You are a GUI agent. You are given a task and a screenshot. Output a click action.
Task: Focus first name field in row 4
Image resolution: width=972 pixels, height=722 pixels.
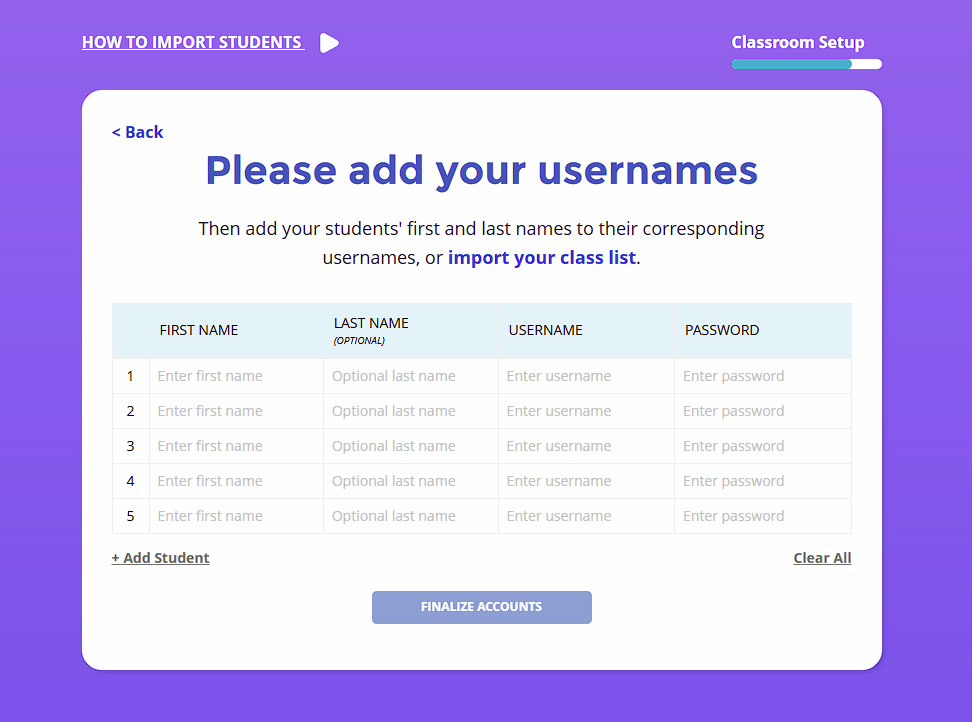click(236, 482)
